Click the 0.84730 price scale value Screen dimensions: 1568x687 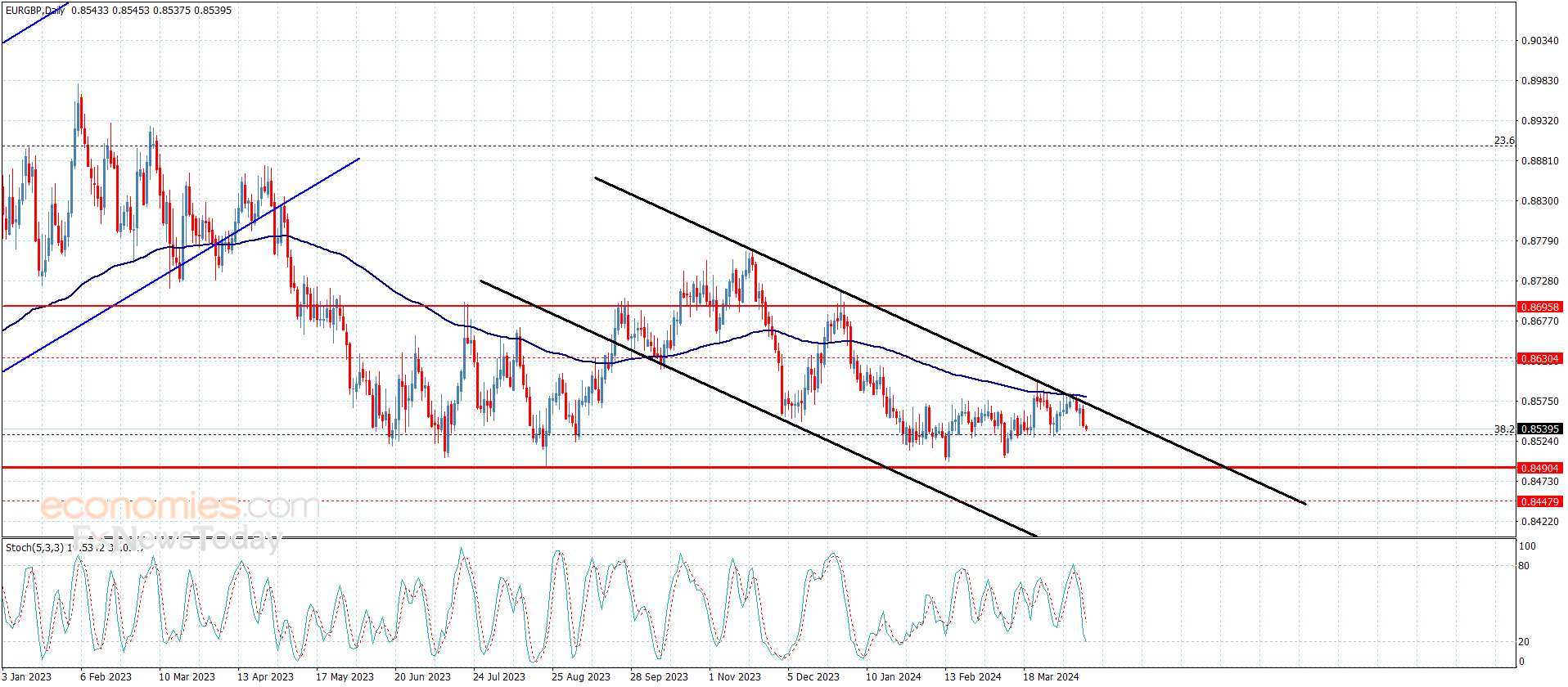pyautogui.click(x=1539, y=481)
